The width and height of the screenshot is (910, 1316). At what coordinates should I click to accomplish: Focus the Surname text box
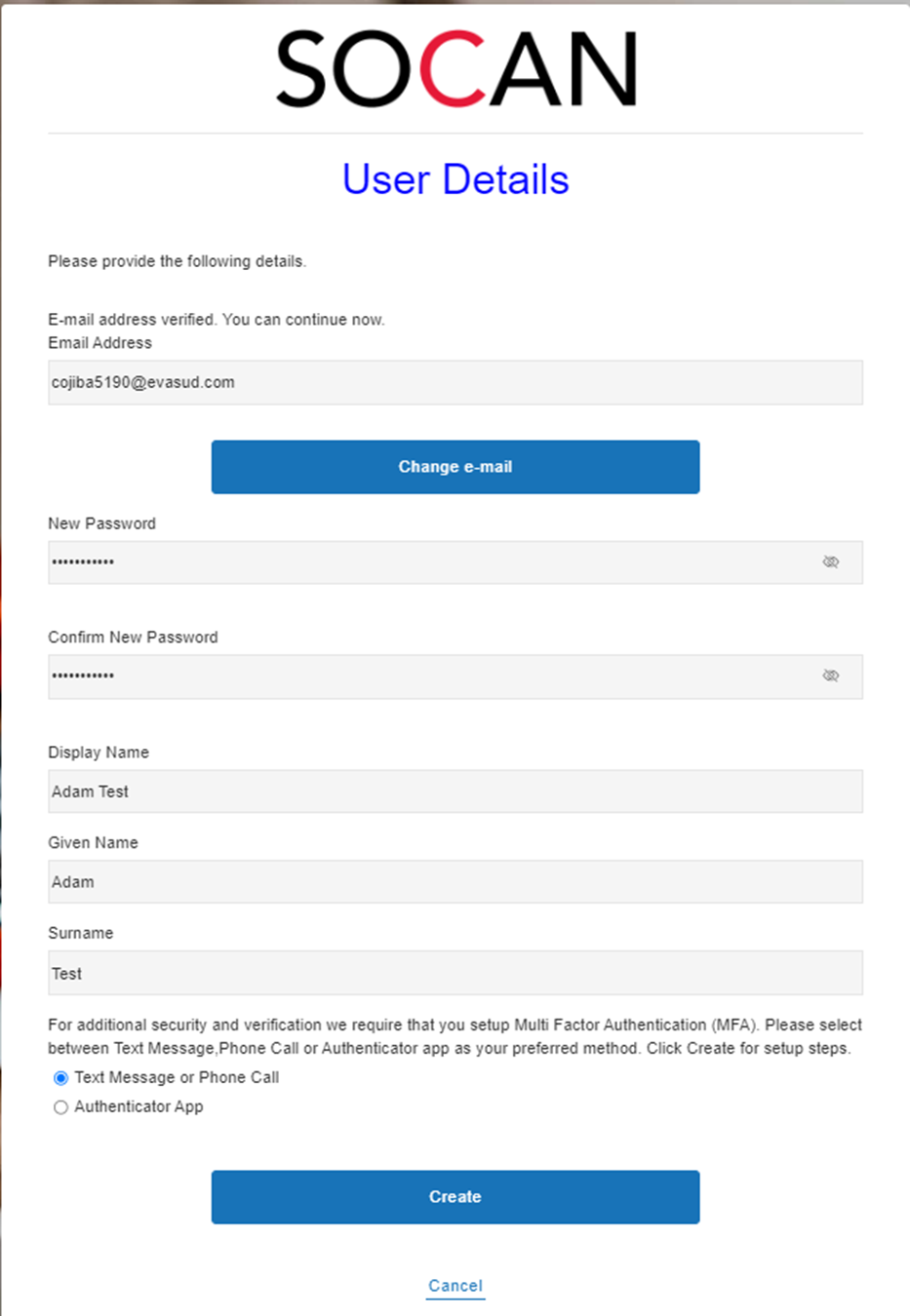455,973
